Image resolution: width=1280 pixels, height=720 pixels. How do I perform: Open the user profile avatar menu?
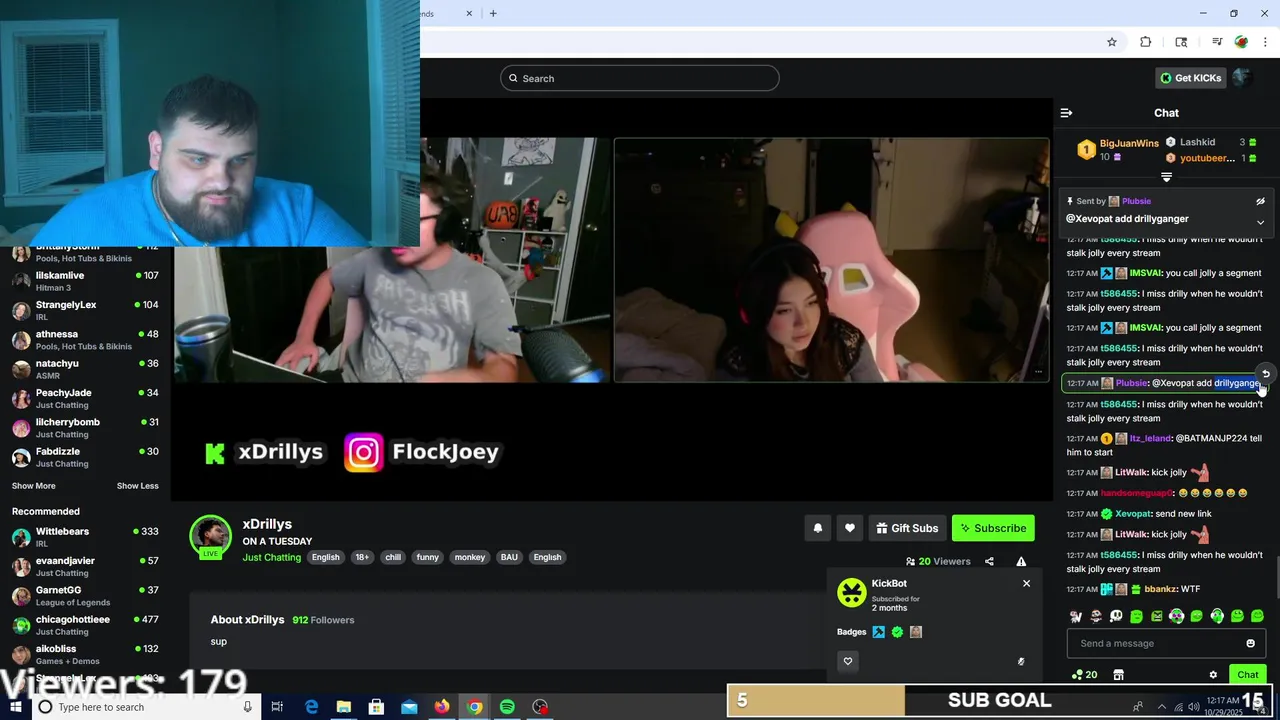(x=1242, y=78)
